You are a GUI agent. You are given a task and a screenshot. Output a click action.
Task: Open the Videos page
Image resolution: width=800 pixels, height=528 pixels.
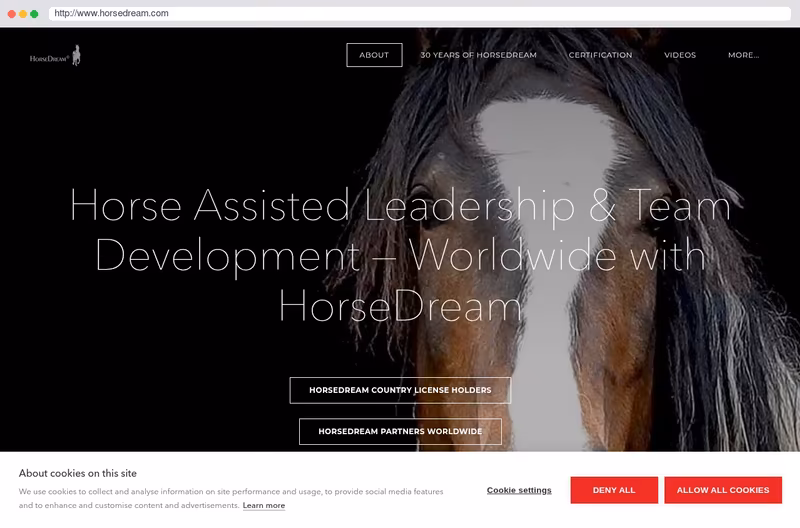pyautogui.click(x=680, y=55)
